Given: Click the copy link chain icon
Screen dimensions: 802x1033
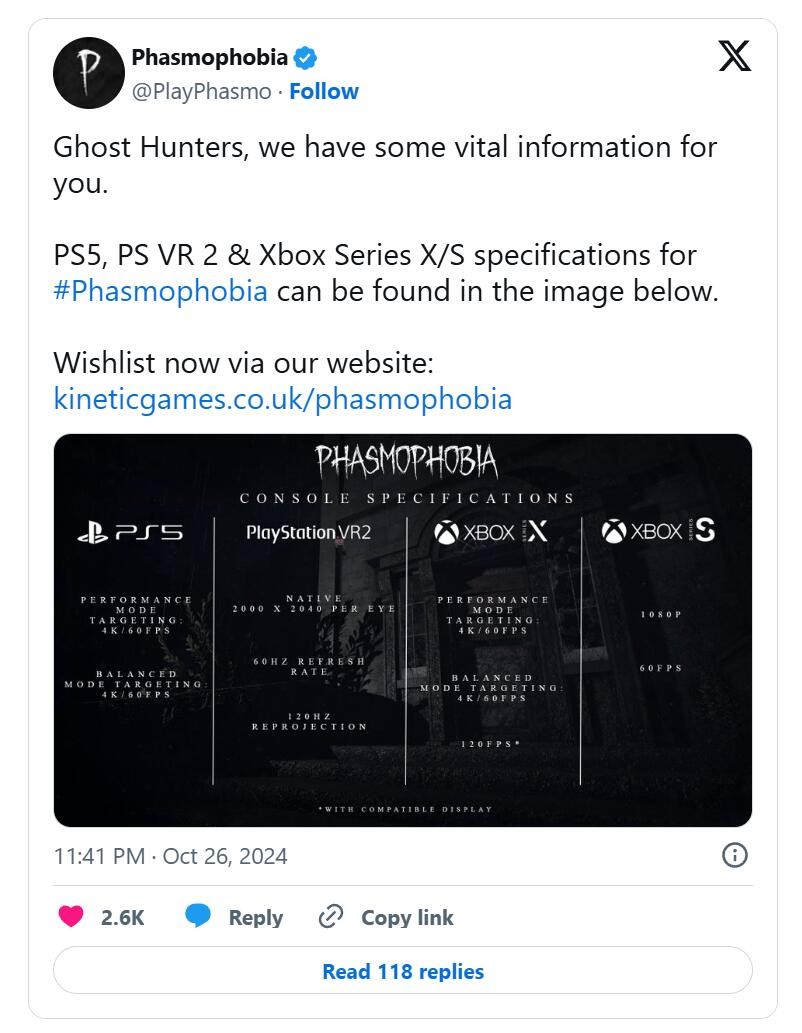Looking at the screenshot, I should [331, 916].
